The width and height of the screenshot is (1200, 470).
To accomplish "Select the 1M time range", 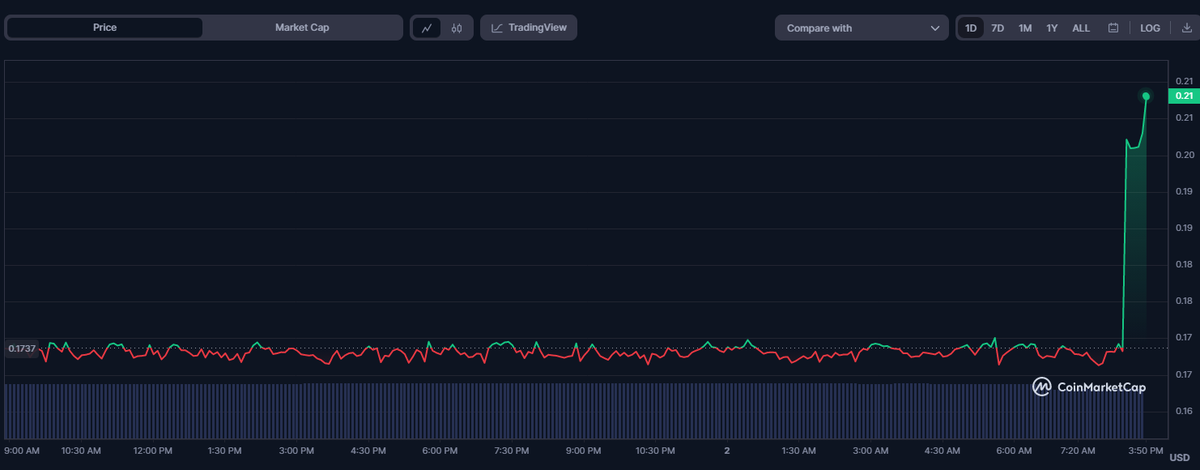I will click(x=1025, y=28).
